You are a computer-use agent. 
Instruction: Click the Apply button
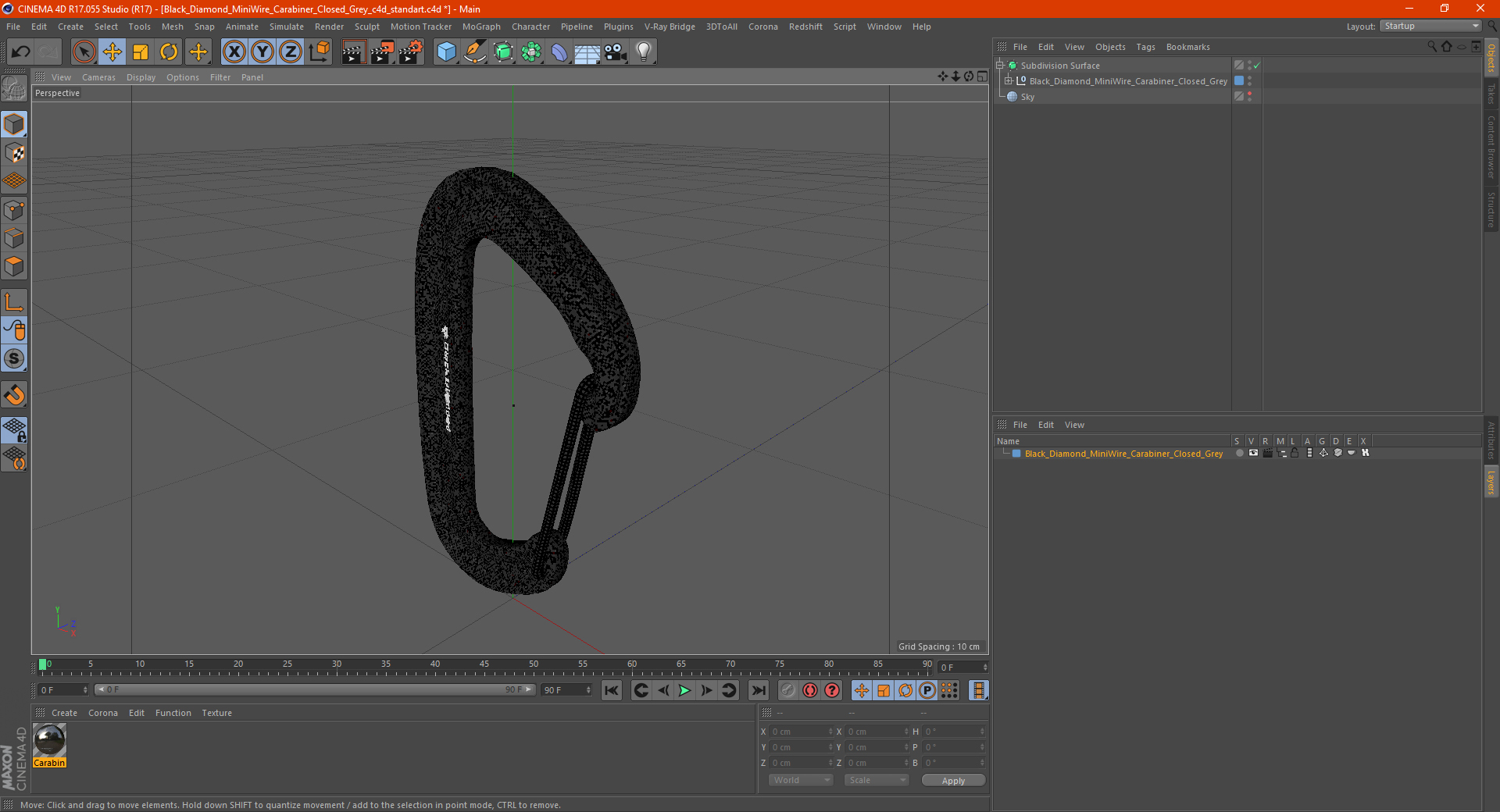click(x=953, y=780)
